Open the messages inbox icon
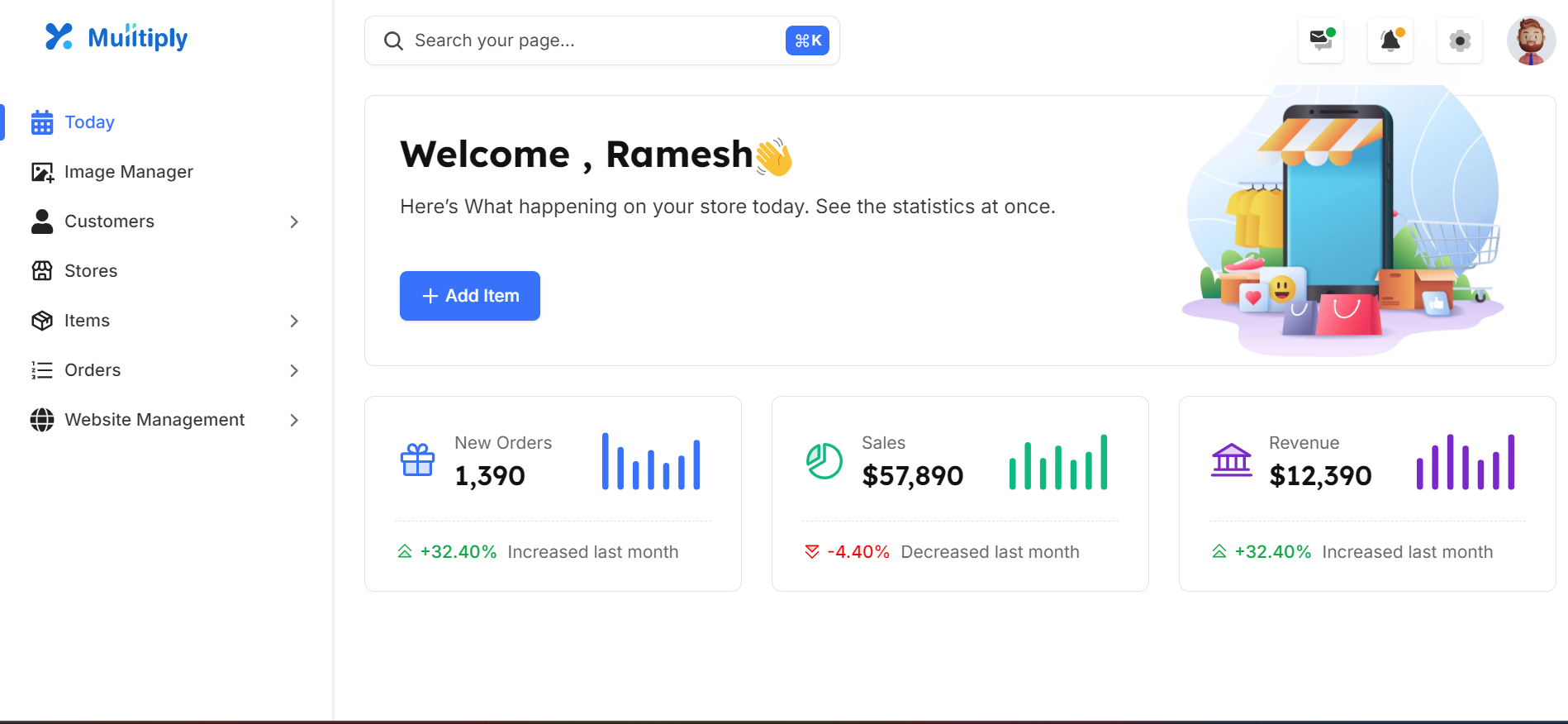Viewport: 1568px width, 724px height. pos(1320,40)
